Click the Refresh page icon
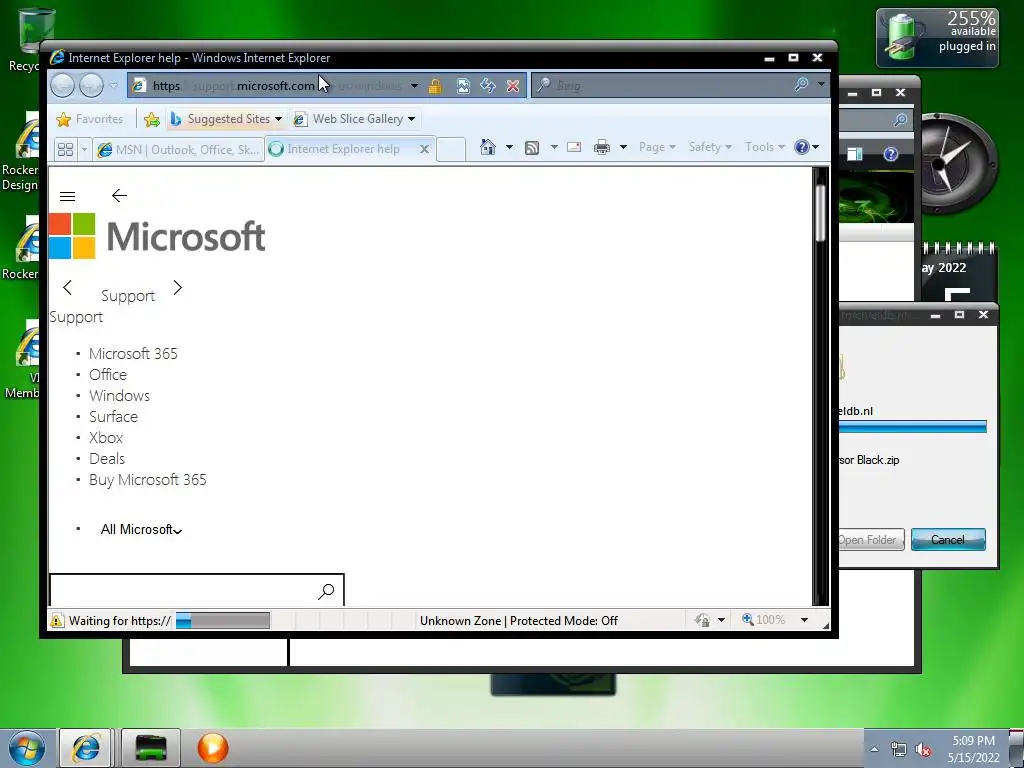This screenshot has height=768, width=1024. pyautogui.click(x=488, y=86)
